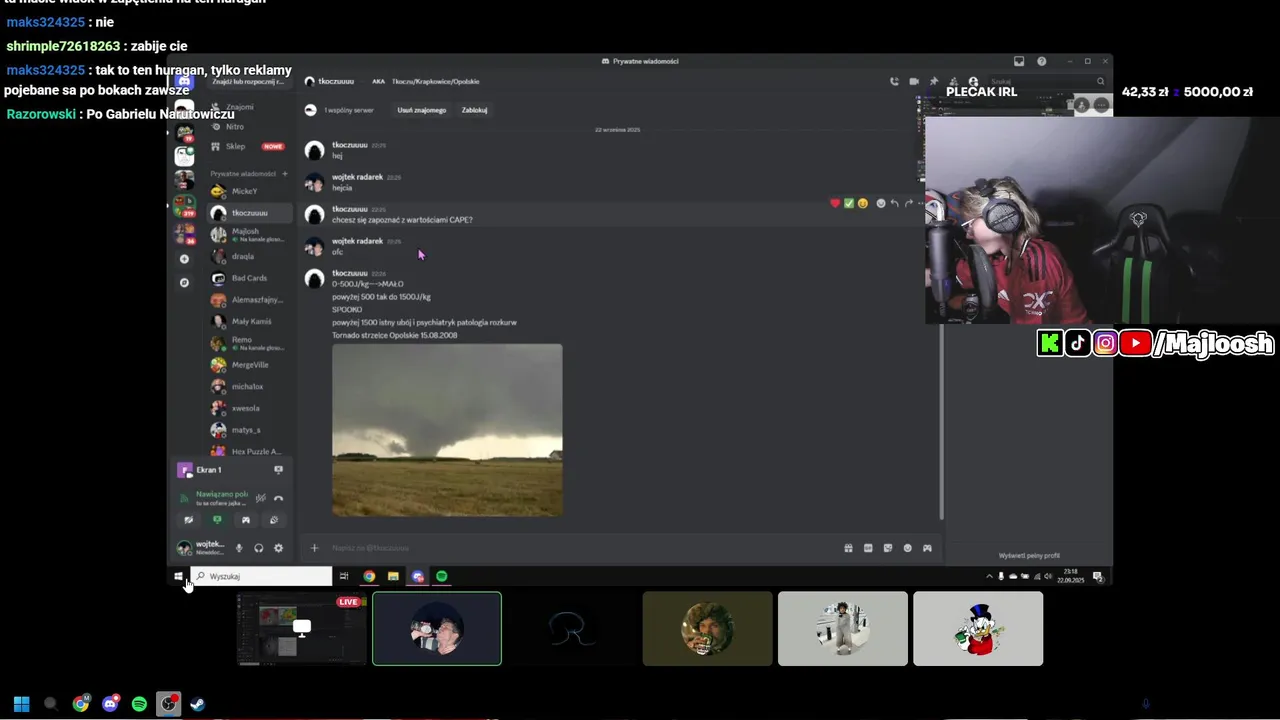Stop streaming Ekran 1
The image size is (1280, 720).
click(278, 469)
